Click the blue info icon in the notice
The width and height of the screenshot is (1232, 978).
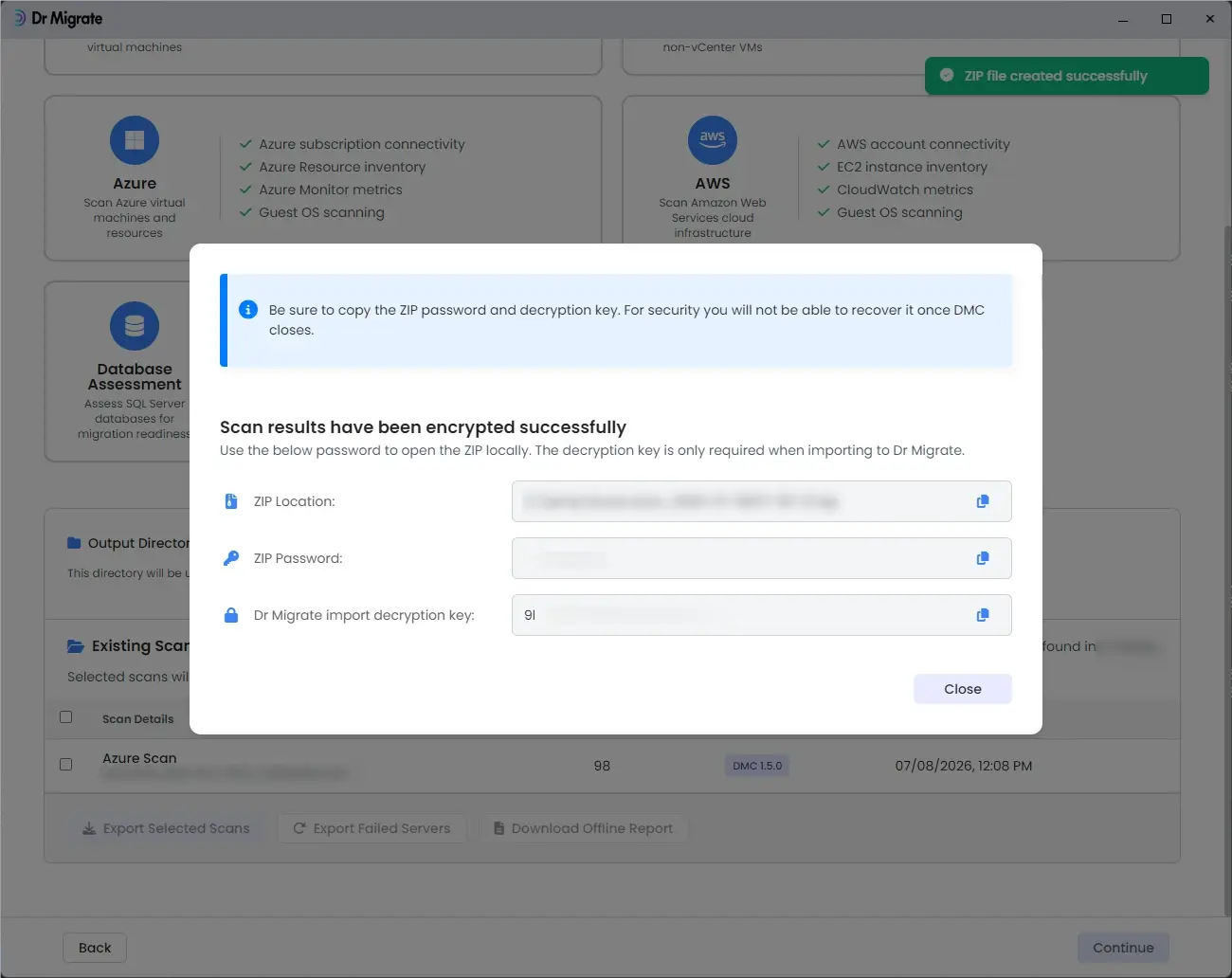(x=248, y=310)
